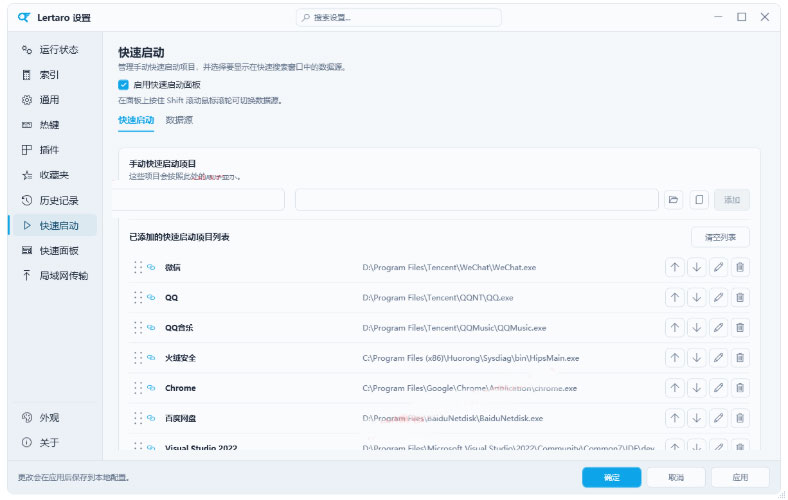
Task: Confirm with 确定 button
Action: (612, 477)
